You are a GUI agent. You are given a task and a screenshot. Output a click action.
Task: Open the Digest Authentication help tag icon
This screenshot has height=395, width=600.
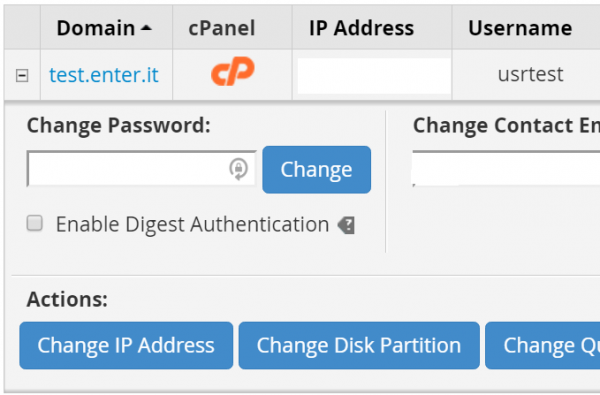(x=346, y=225)
